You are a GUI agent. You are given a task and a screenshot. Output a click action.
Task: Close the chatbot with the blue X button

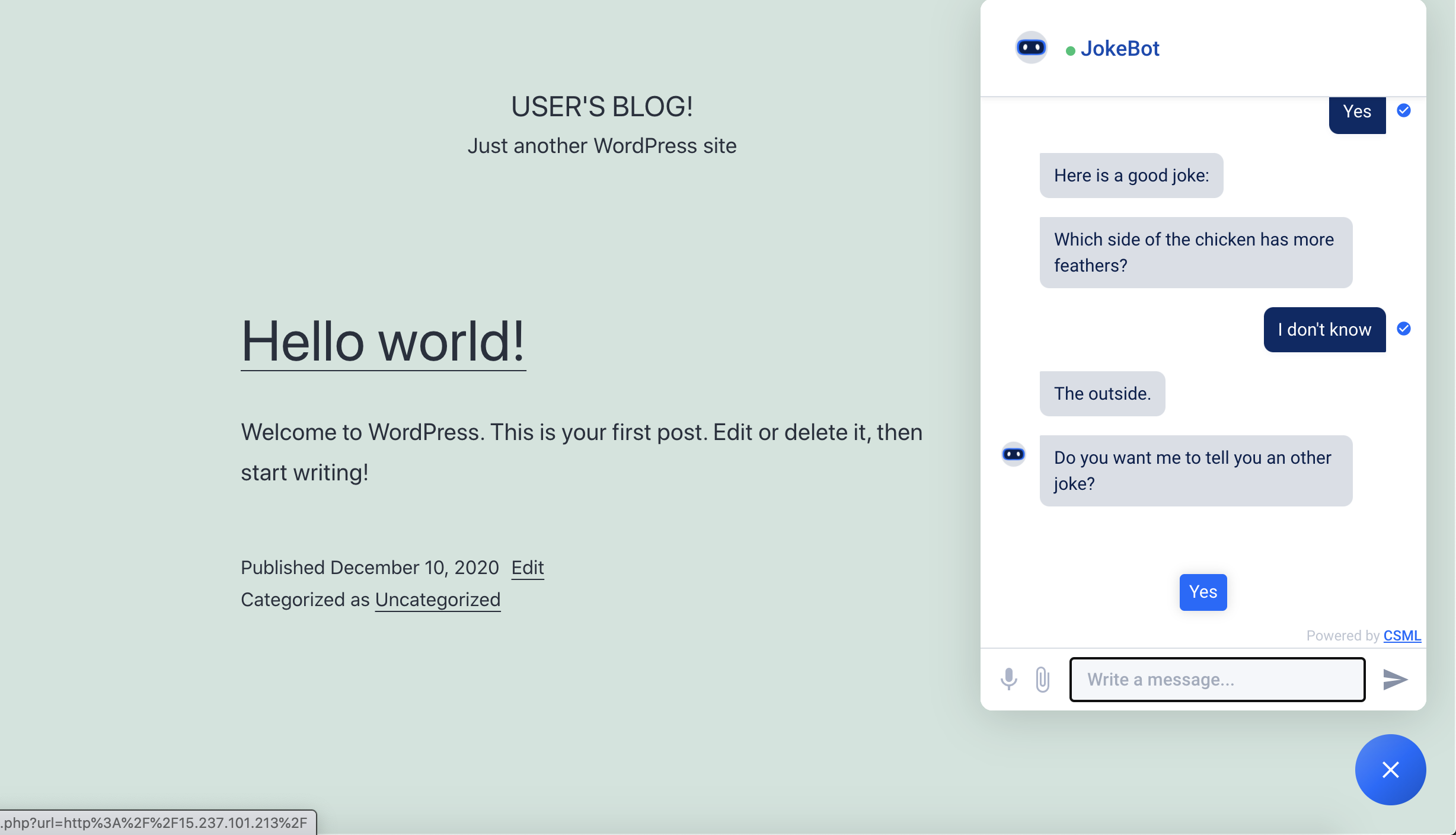click(1390, 770)
